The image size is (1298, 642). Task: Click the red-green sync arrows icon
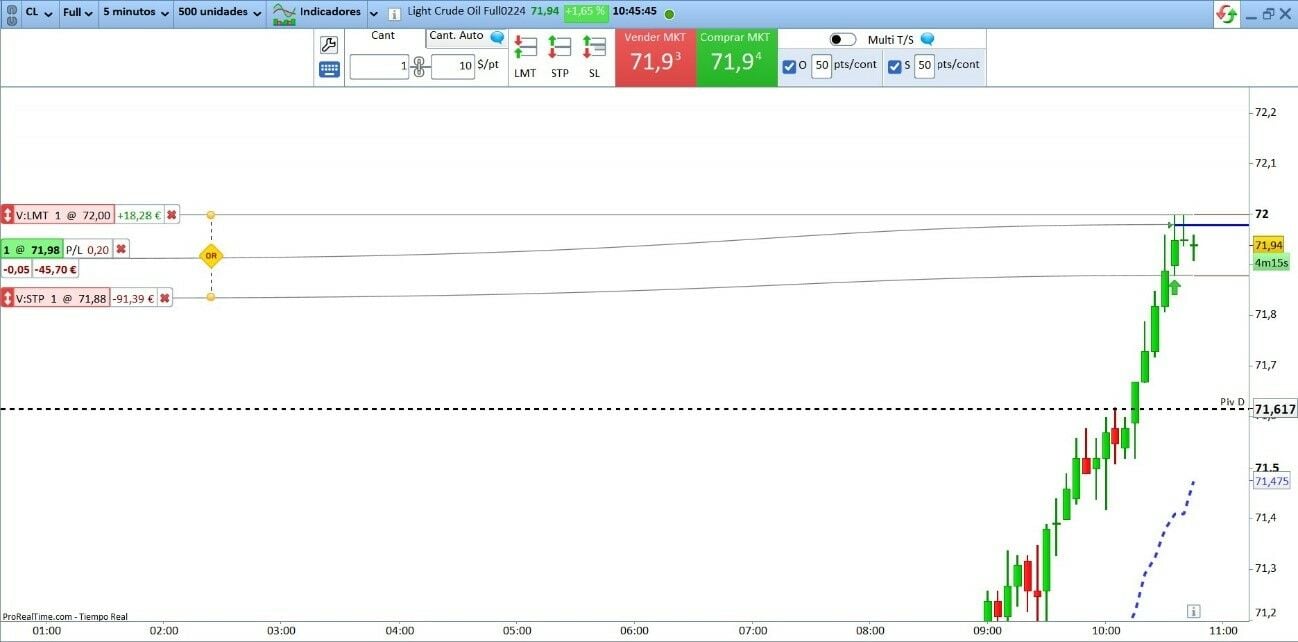coord(1225,14)
